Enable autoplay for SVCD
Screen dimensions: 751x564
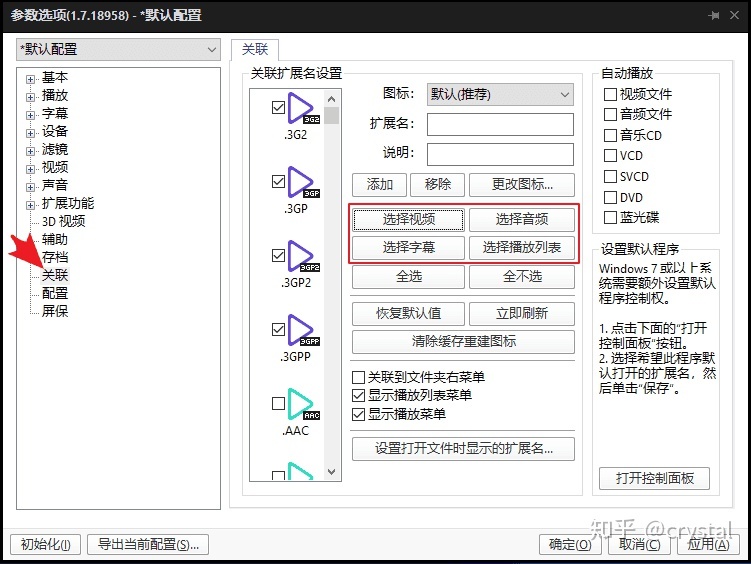(610, 177)
